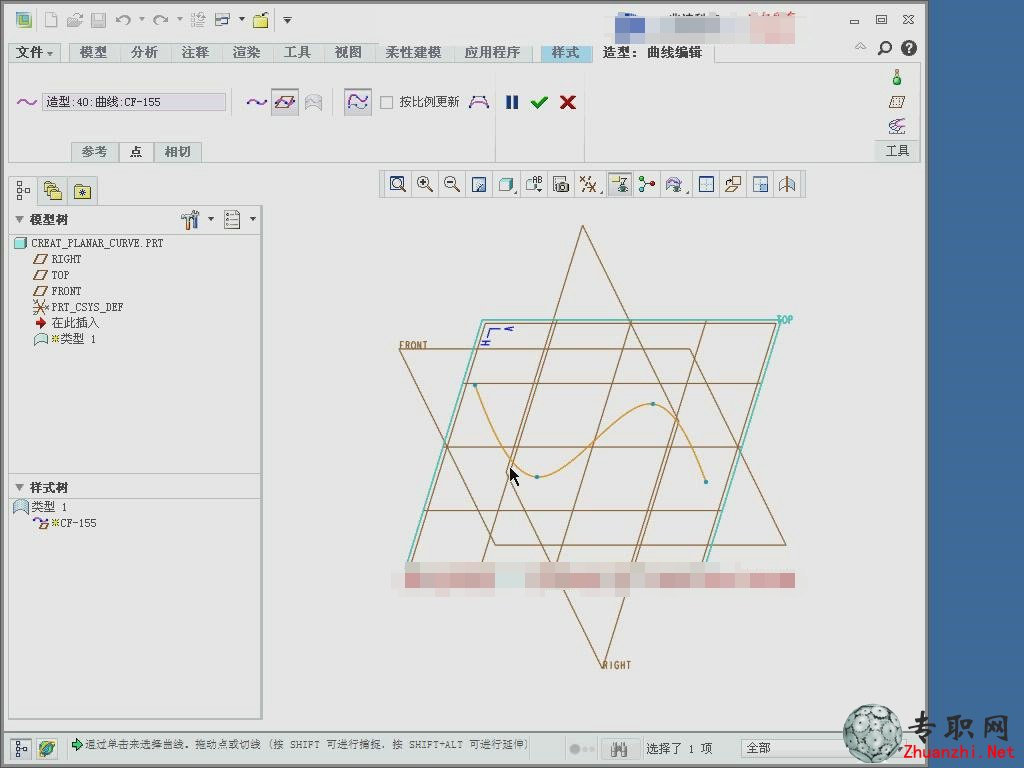Screen dimensions: 1024x768
Task: Select CF-155 in style tree
Action: (65, 523)
